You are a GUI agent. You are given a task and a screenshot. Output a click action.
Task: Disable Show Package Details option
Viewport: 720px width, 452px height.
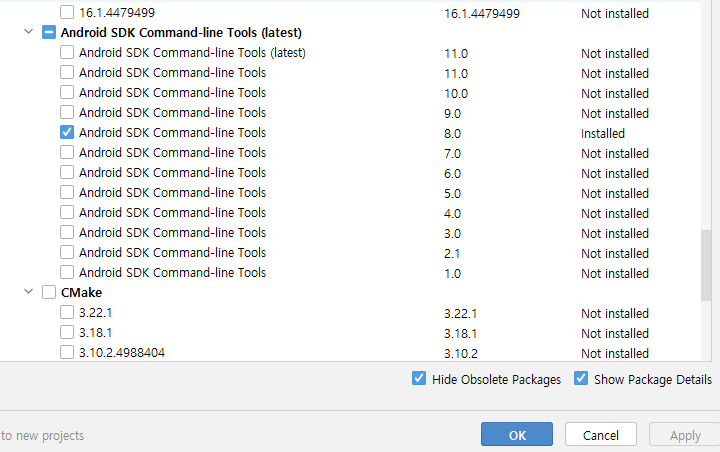[x=581, y=379]
